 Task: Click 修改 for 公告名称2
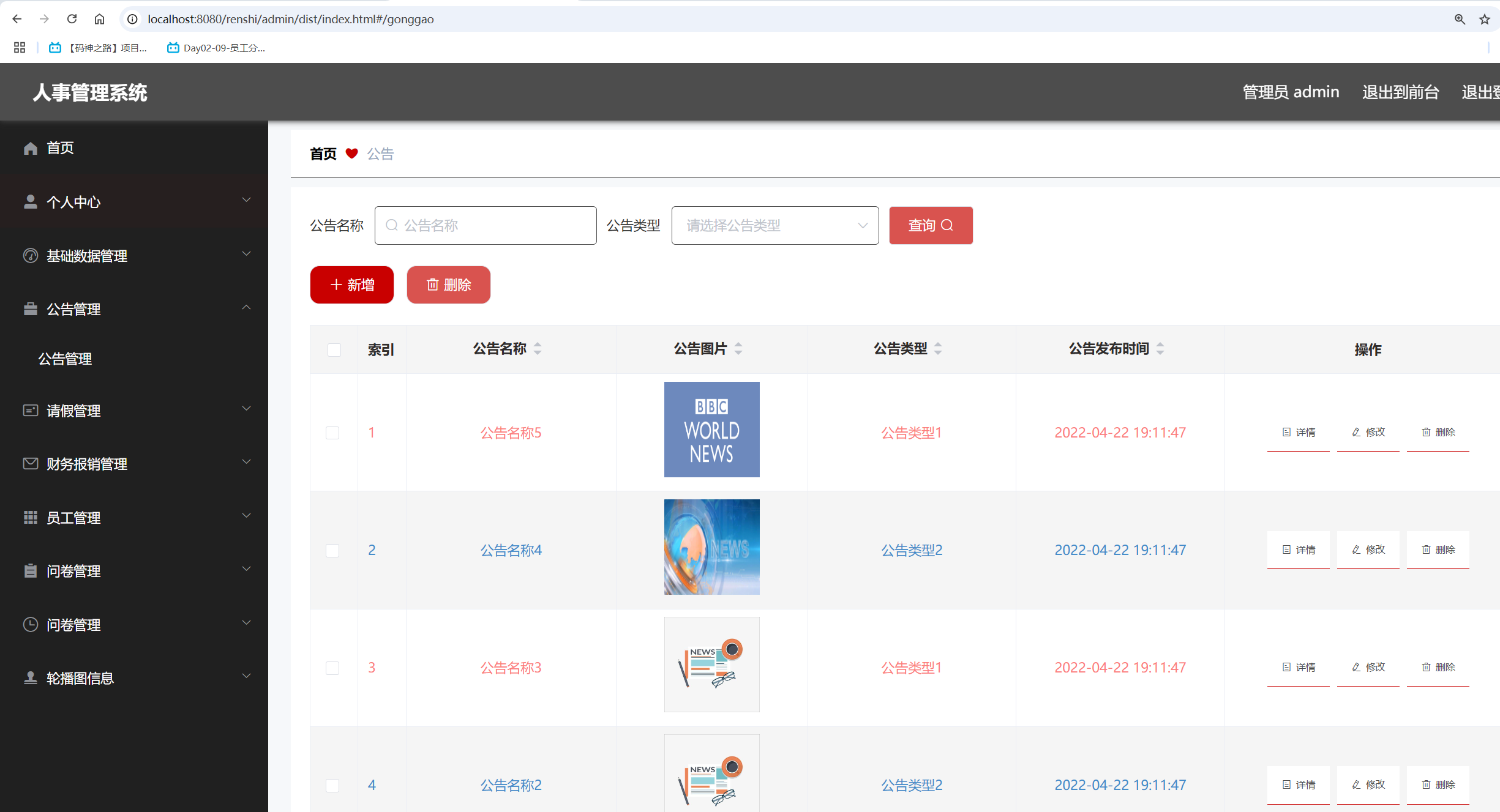point(1368,785)
